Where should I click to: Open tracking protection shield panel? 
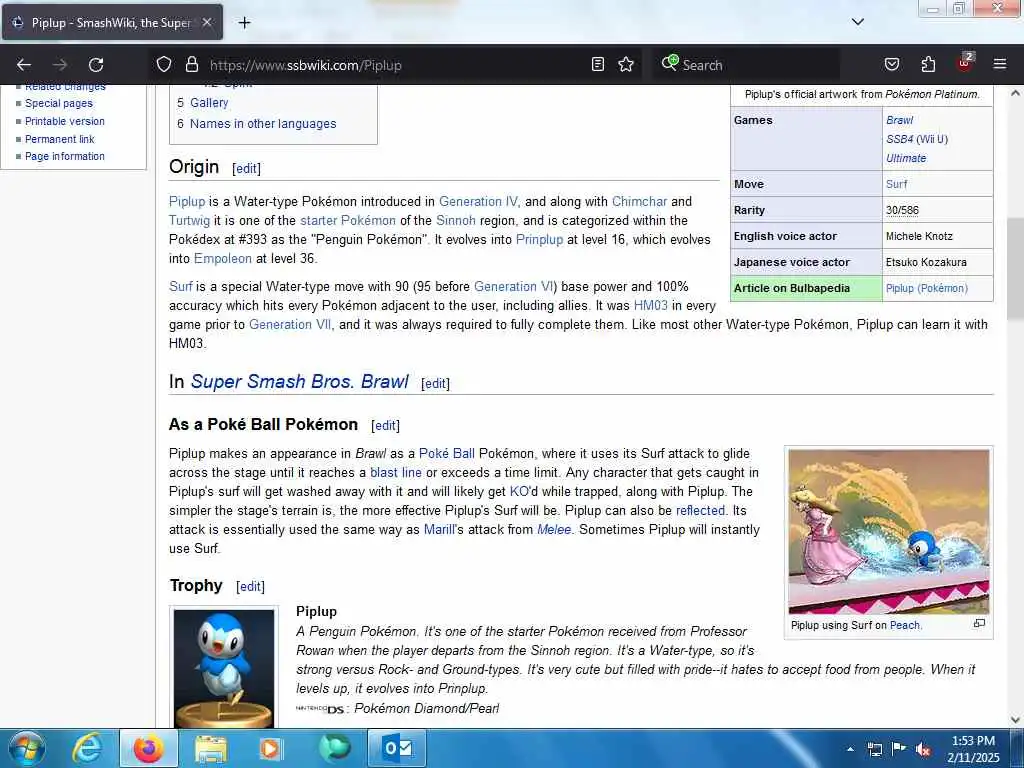164,64
